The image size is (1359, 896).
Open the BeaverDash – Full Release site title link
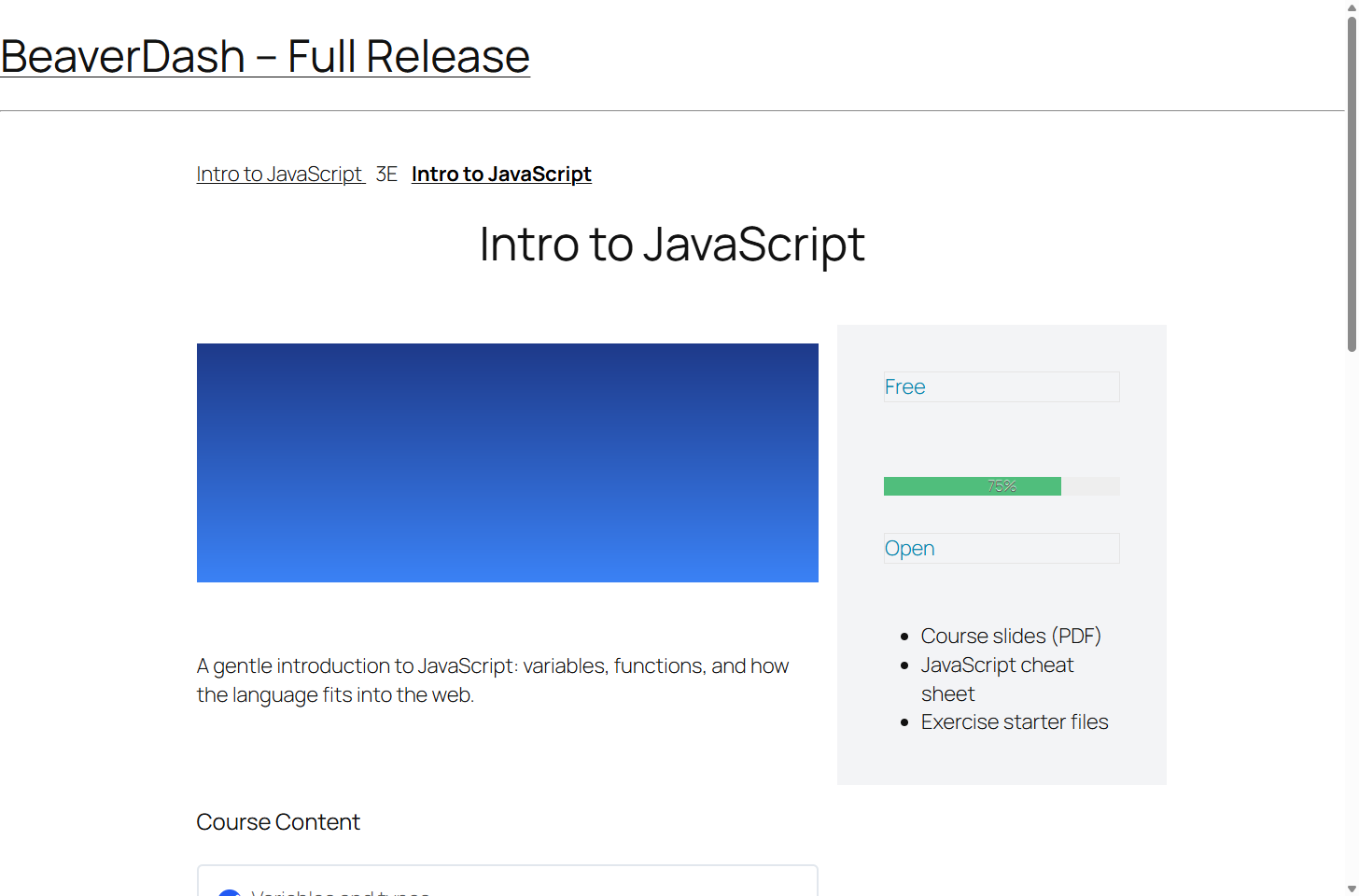click(265, 57)
